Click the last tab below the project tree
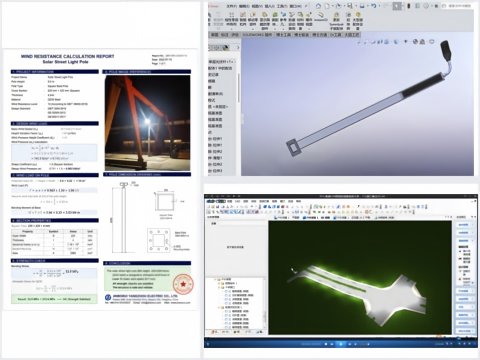The image size is (480, 360). pyautogui.click(x=260, y=332)
